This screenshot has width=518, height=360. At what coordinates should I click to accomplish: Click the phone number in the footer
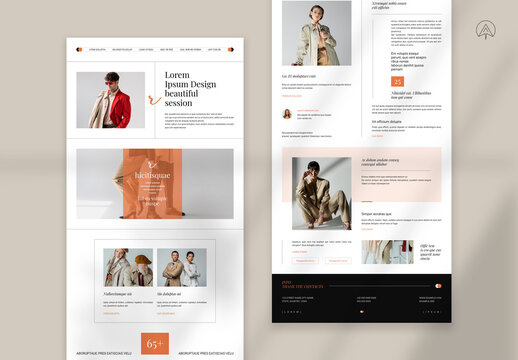tap(366, 298)
